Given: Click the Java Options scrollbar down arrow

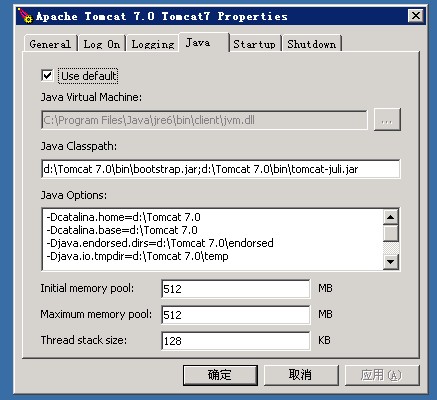Looking at the screenshot, I should (x=391, y=262).
